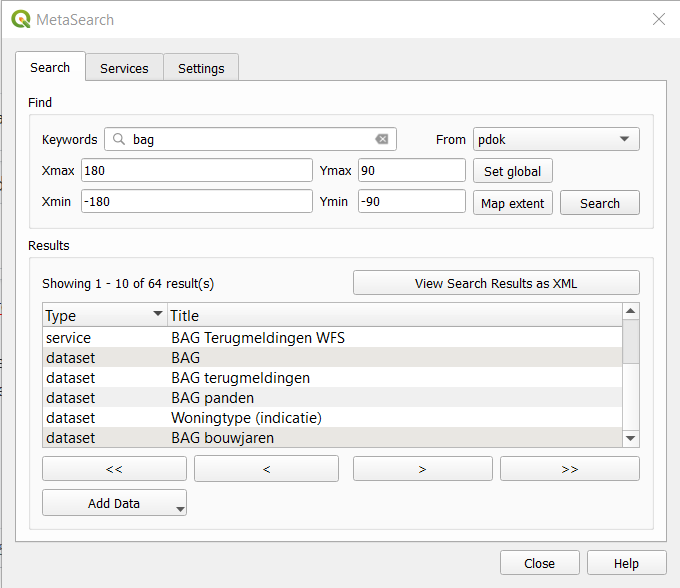
Task: Switch to the Search tab
Action: (x=50, y=67)
